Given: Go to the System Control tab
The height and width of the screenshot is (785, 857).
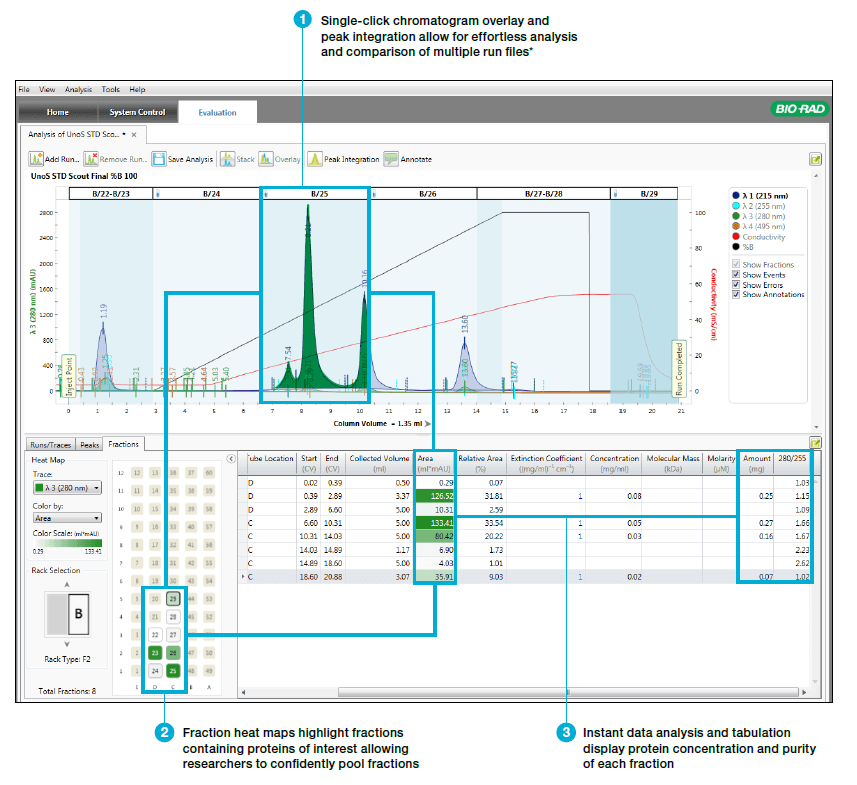Looking at the screenshot, I should coord(137,113).
